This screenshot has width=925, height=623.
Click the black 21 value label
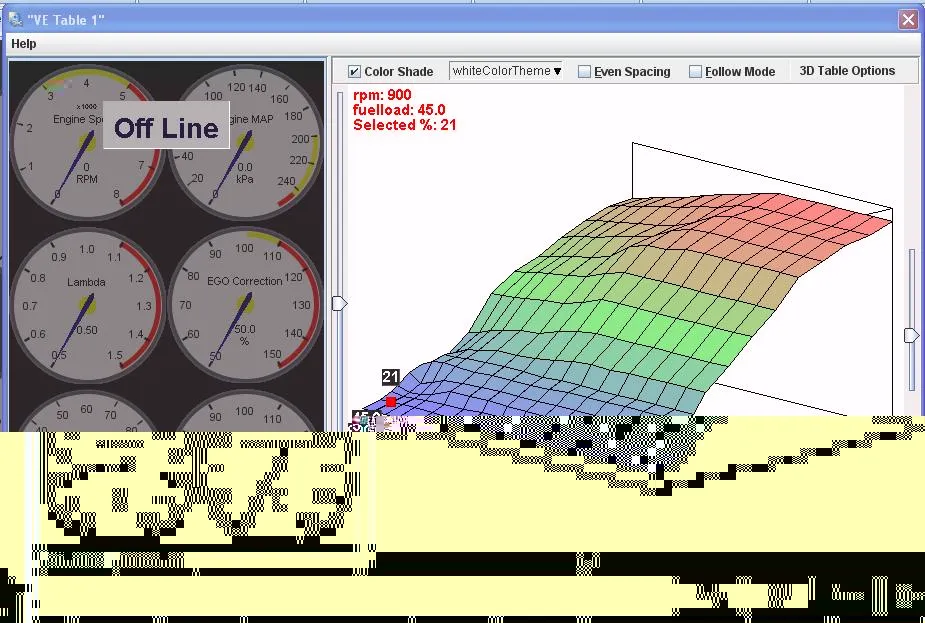pyautogui.click(x=391, y=377)
